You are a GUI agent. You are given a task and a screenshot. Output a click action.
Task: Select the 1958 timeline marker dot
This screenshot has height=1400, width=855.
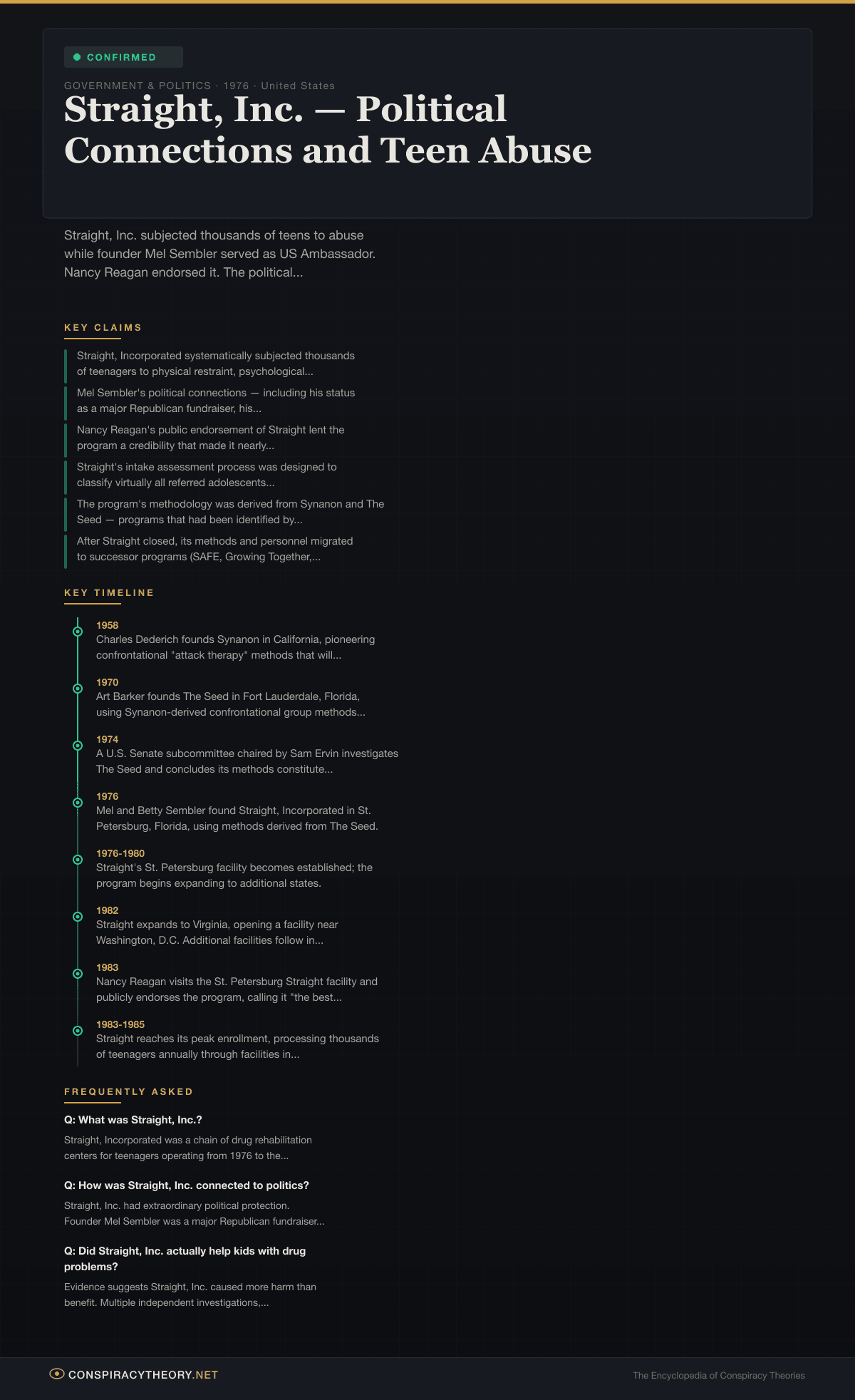tap(78, 632)
